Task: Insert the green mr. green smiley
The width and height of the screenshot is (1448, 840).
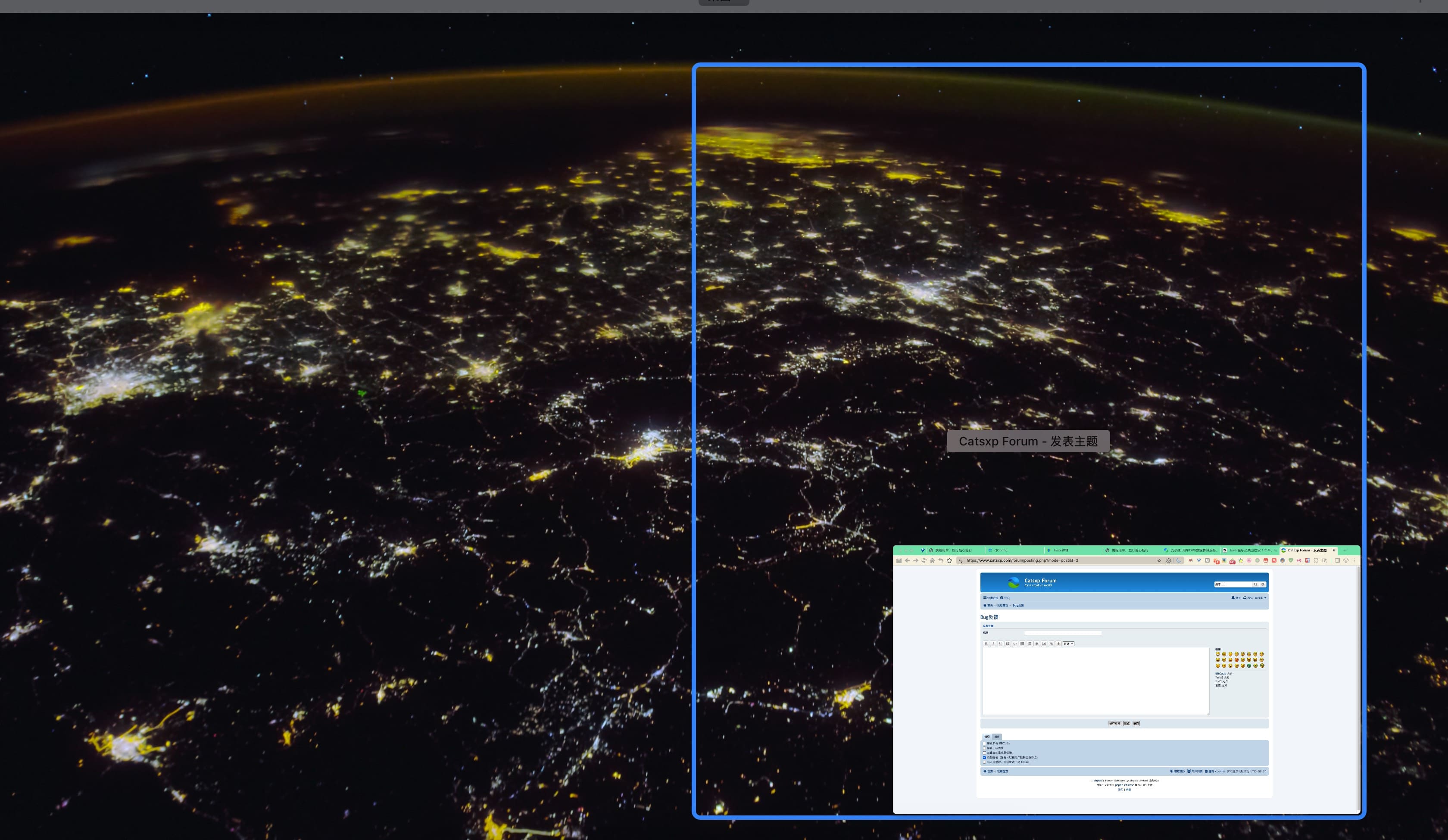Action: (x=1249, y=666)
